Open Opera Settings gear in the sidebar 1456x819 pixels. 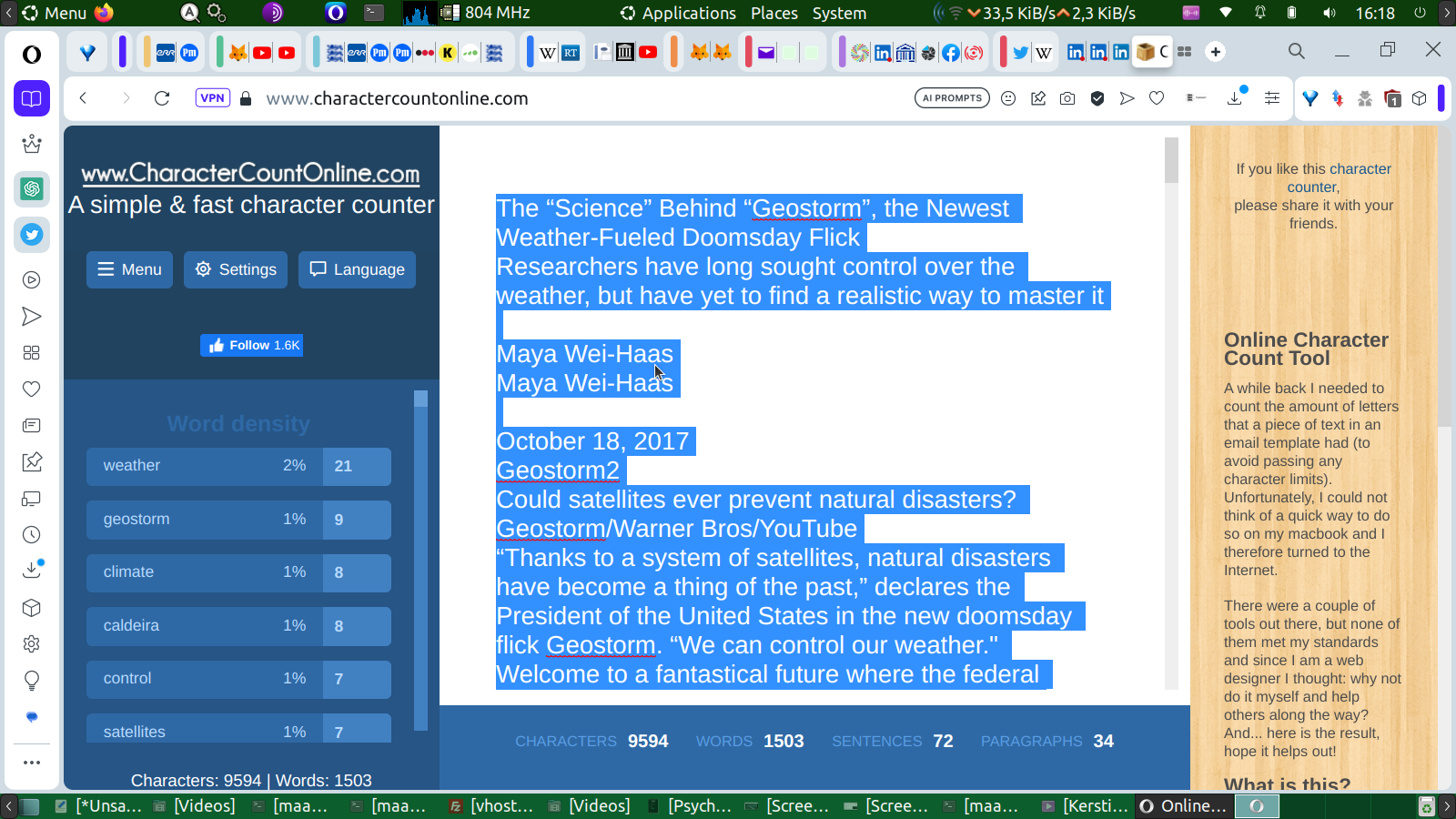pyautogui.click(x=32, y=644)
